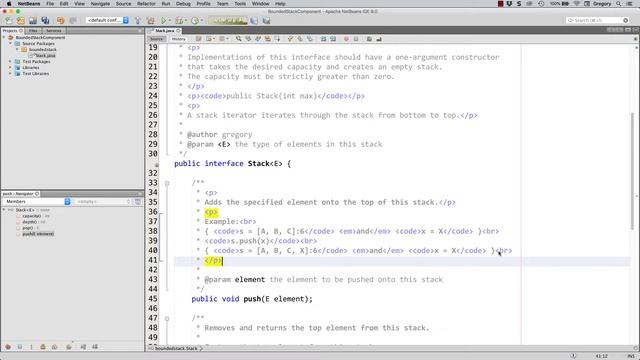Toggle Show Inner Classes filter in Navigator

pos(54,347)
